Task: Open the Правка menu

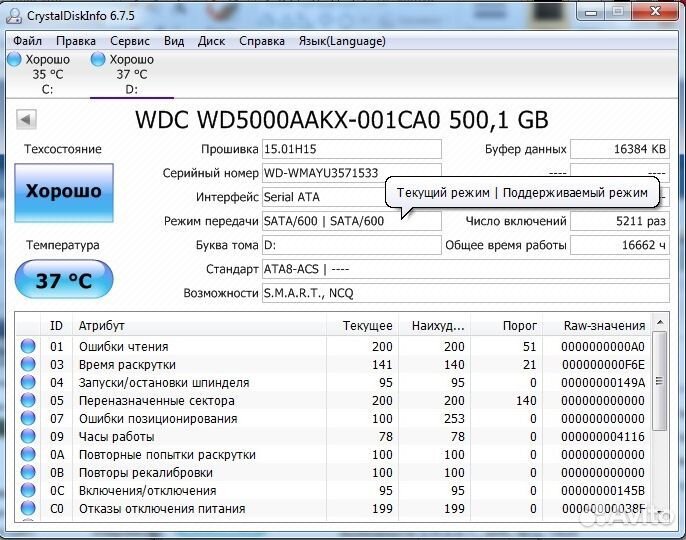Action: 76,41
